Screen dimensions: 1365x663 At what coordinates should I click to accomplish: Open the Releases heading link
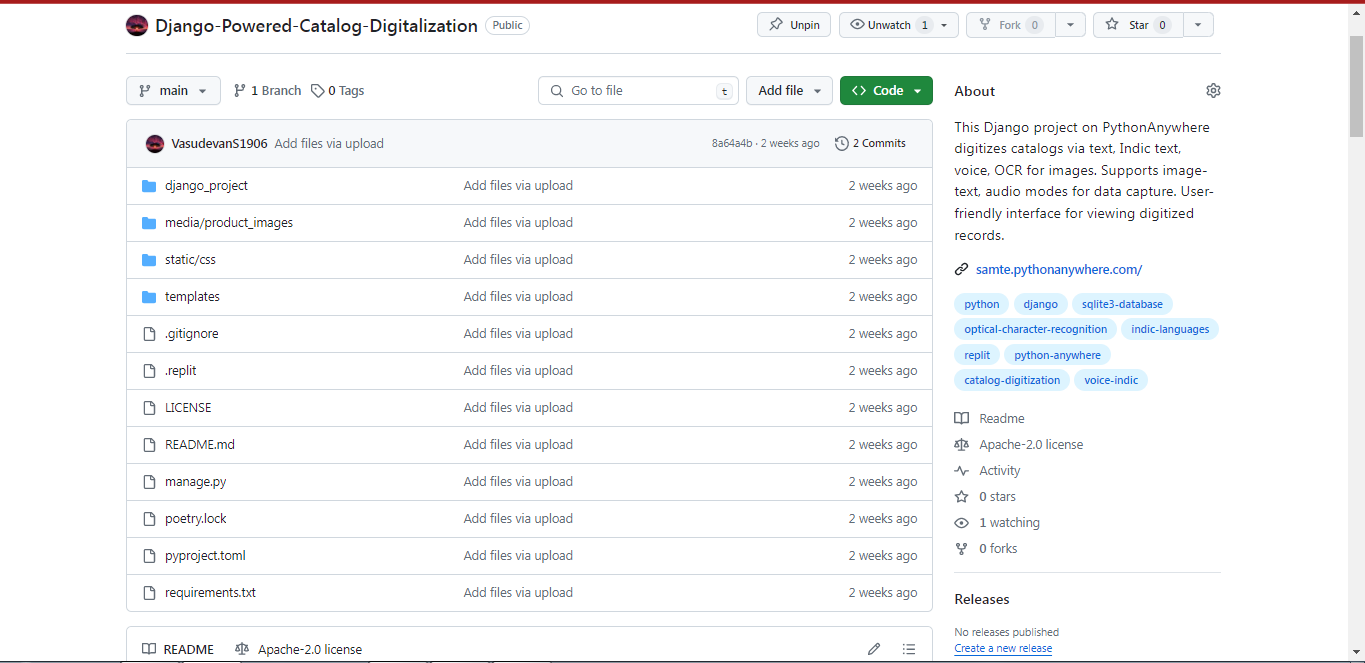982,600
